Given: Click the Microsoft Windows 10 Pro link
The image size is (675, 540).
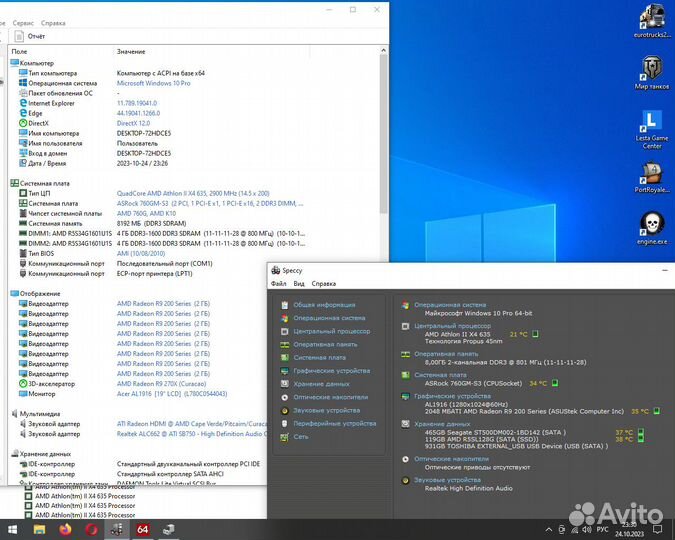Looking at the screenshot, I should (x=153, y=83).
